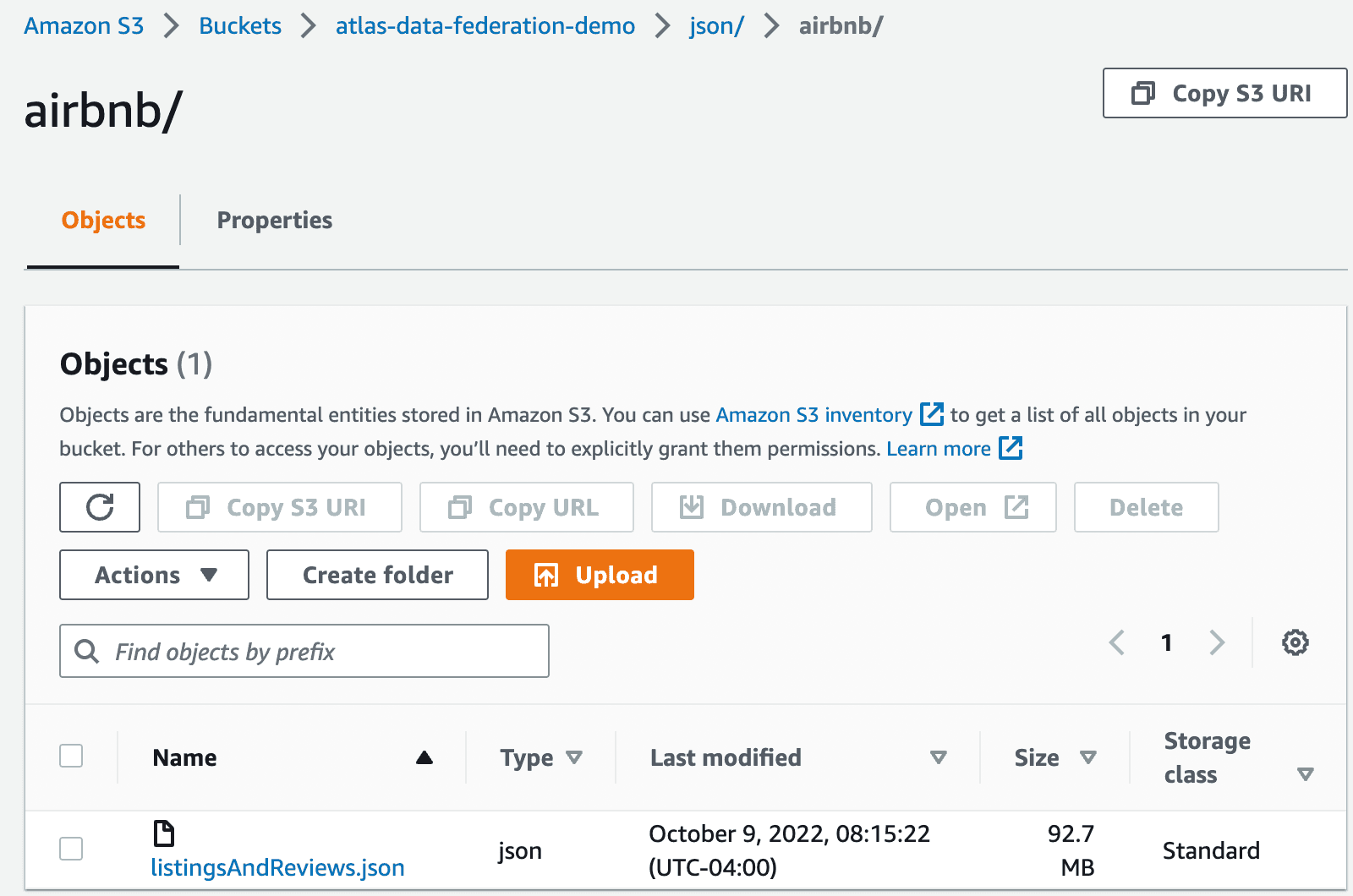Open table preferences gear icon

coord(1295,642)
